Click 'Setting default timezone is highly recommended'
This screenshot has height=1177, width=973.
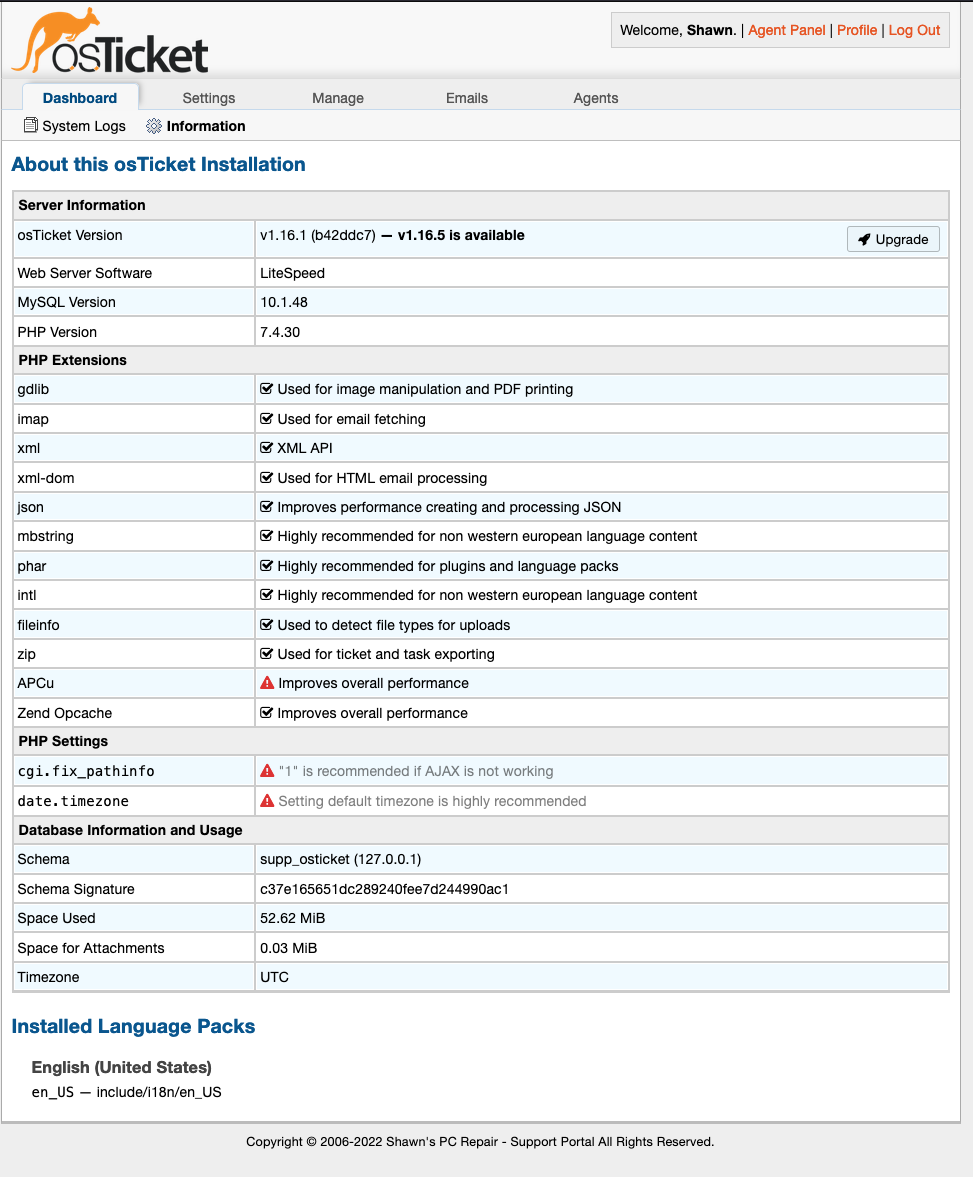[x=432, y=801]
